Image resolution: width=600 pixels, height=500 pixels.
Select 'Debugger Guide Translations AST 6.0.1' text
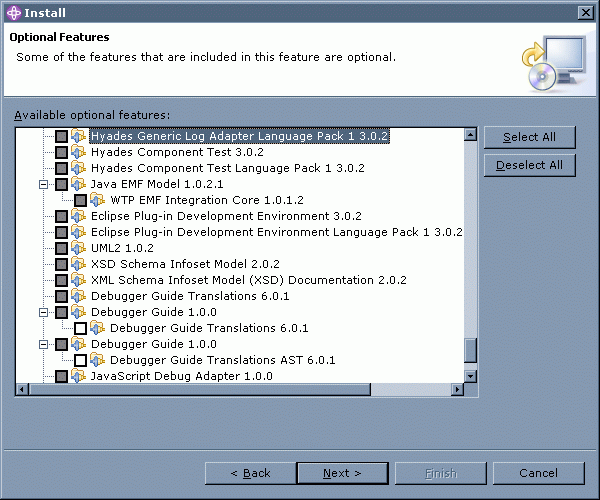click(223, 360)
